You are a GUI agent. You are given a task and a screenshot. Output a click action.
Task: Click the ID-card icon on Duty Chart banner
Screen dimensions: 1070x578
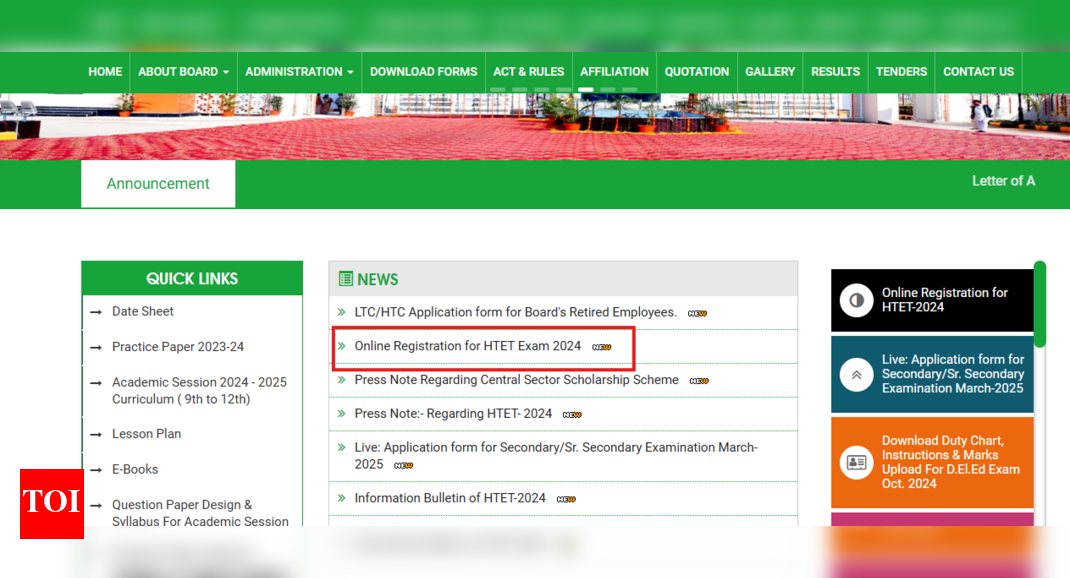pyautogui.click(x=857, y=462)
